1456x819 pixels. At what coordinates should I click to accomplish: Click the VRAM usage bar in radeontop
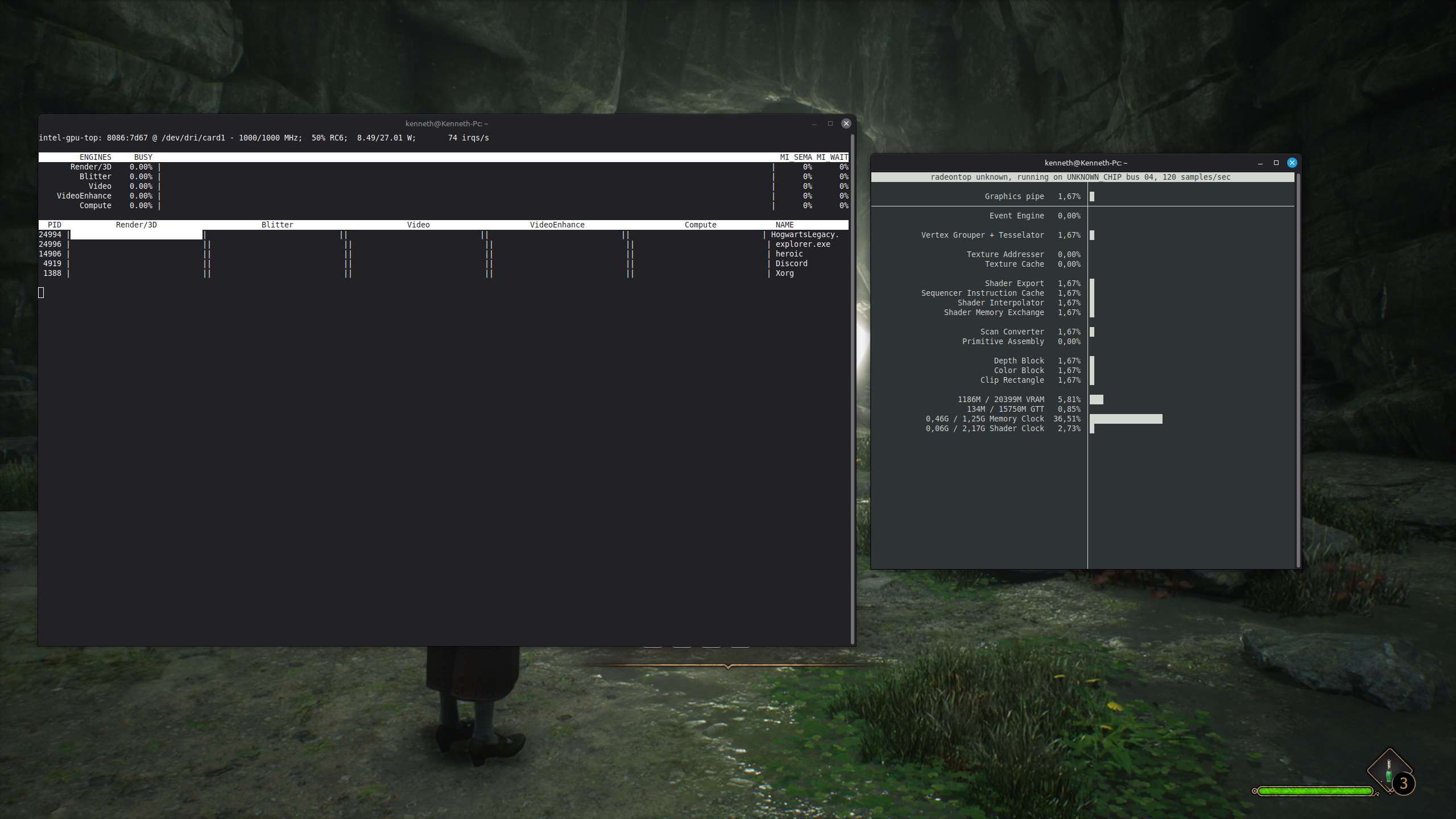[1097, 399]
